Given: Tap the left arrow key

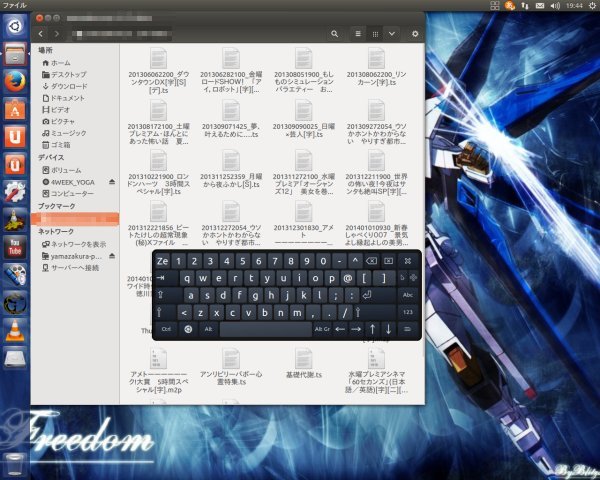Looking at the screenshot, I should click(x=340, y=329).
